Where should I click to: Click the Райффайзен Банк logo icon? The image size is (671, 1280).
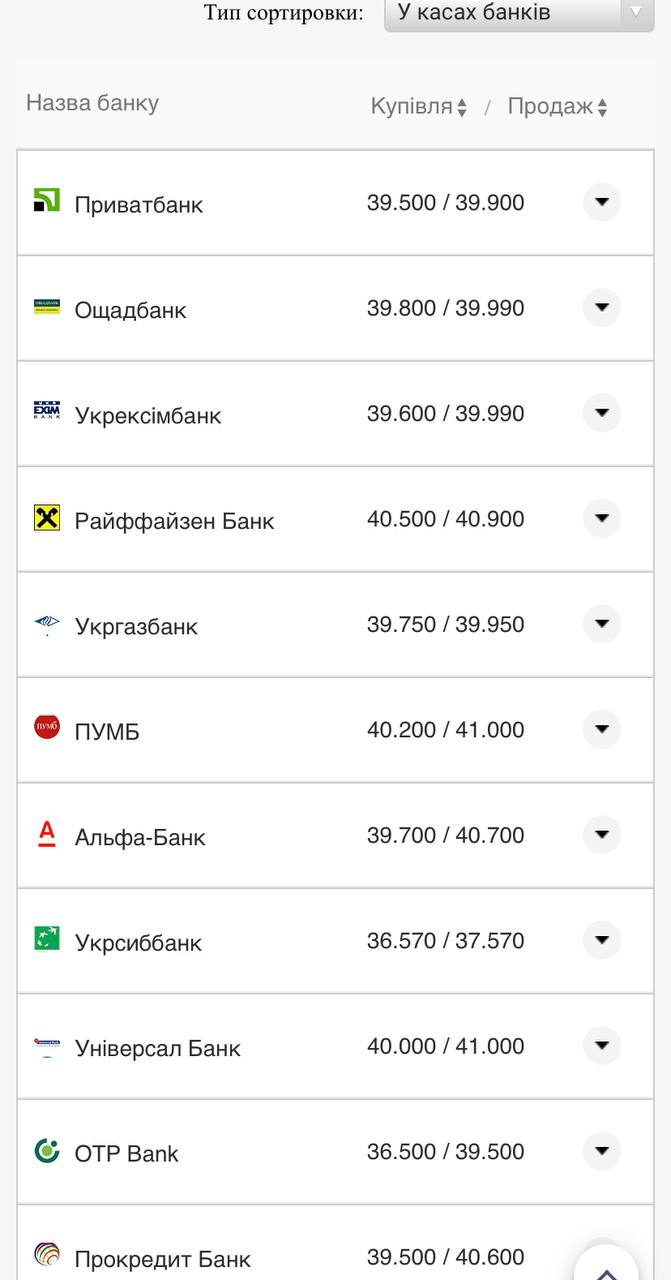pos(47,517)
